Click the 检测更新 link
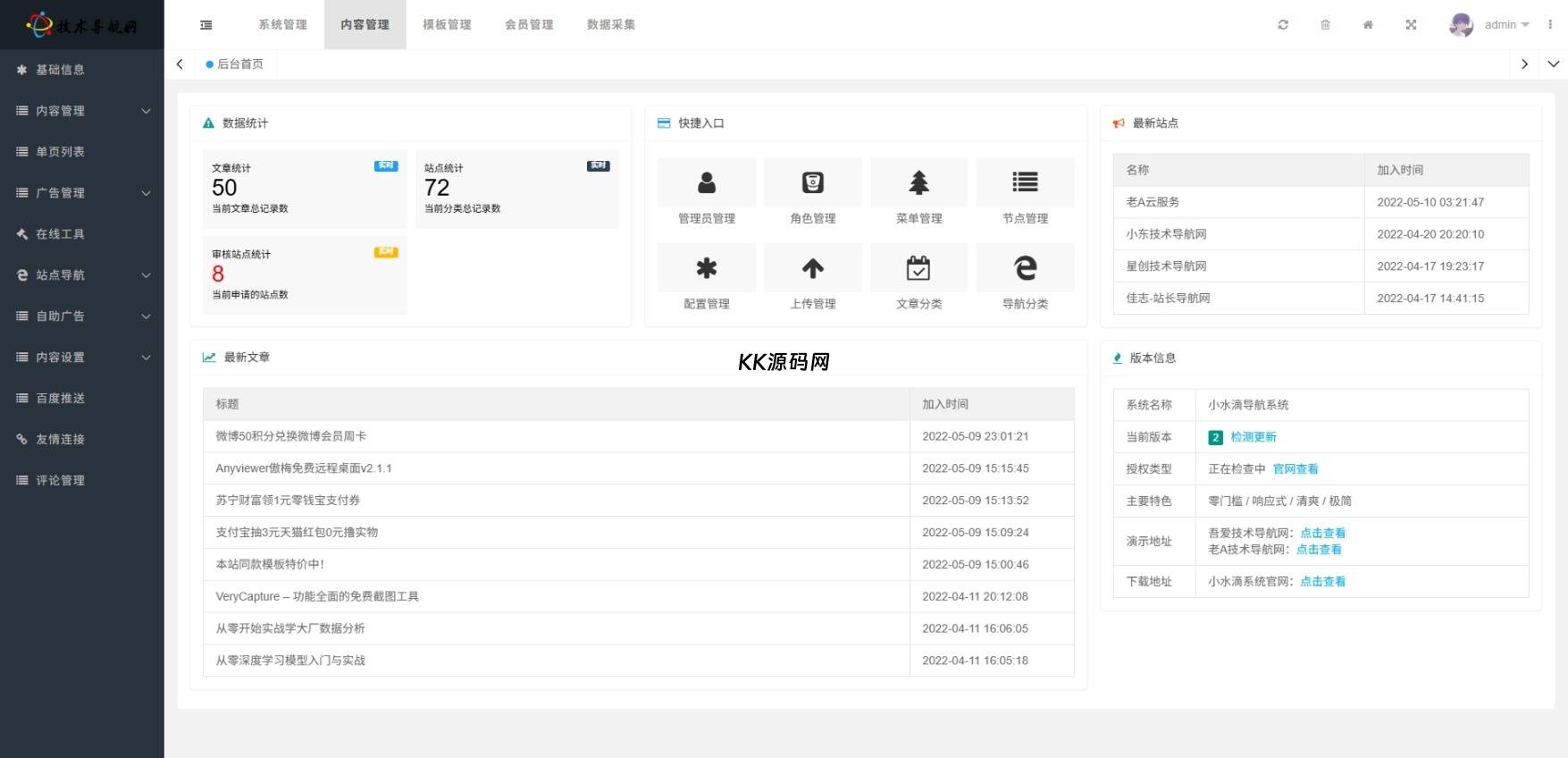The width and height of the screenshot is (1568, 758). click(1253, 437)
